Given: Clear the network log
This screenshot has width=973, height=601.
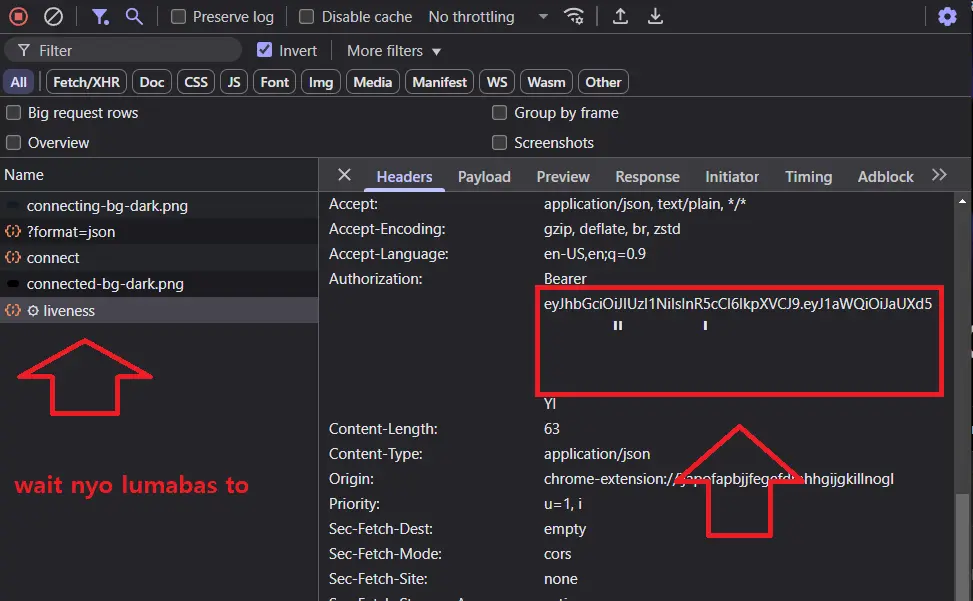Looking at the screenshot, I should (x=53, y=16).
